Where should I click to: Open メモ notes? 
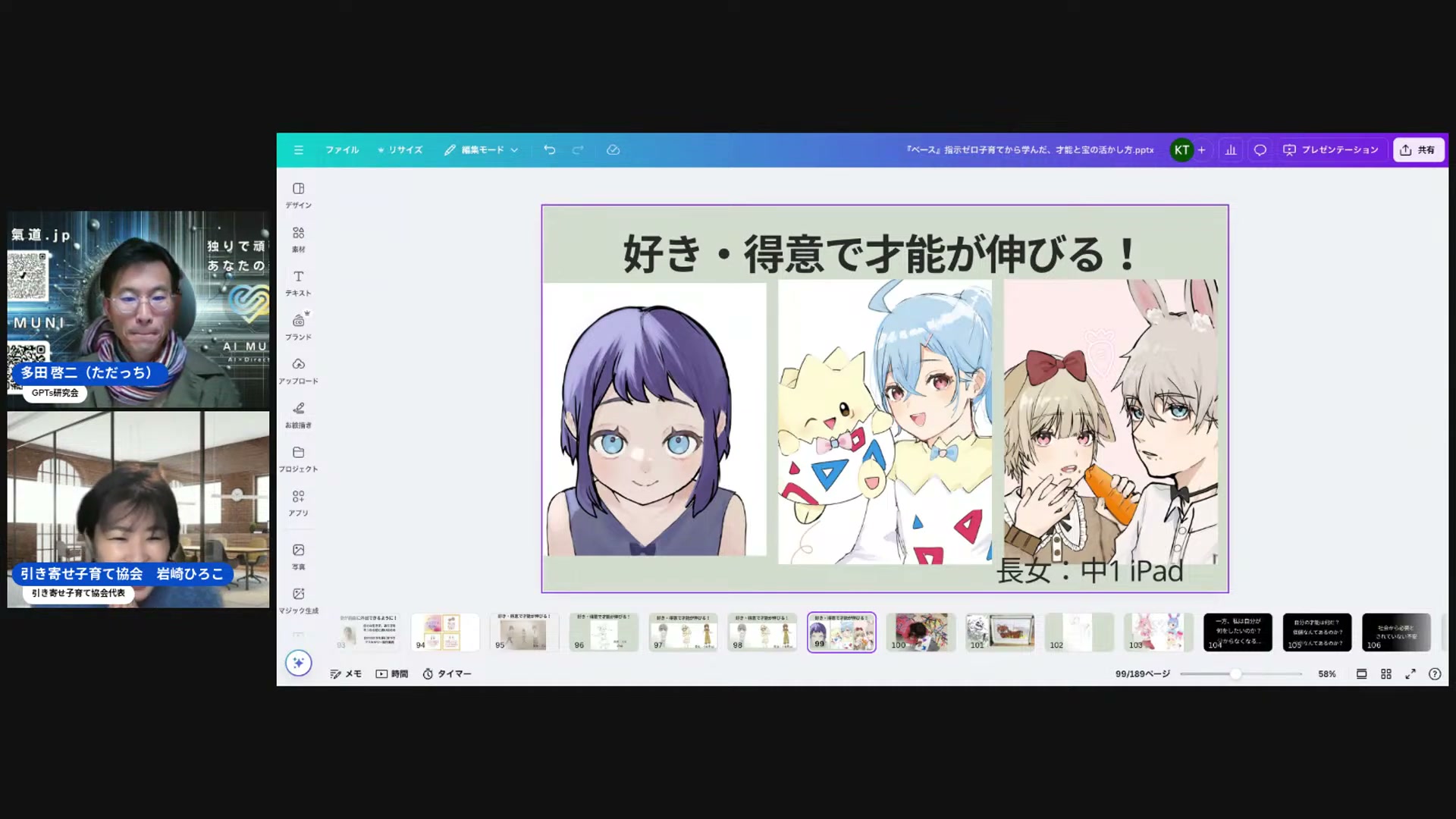[346, 673]
